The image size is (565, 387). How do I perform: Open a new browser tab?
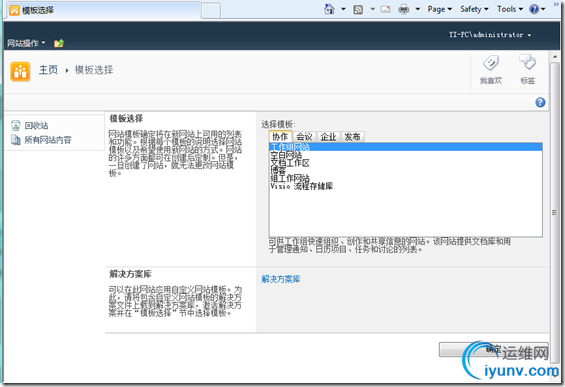pos(211,10)
